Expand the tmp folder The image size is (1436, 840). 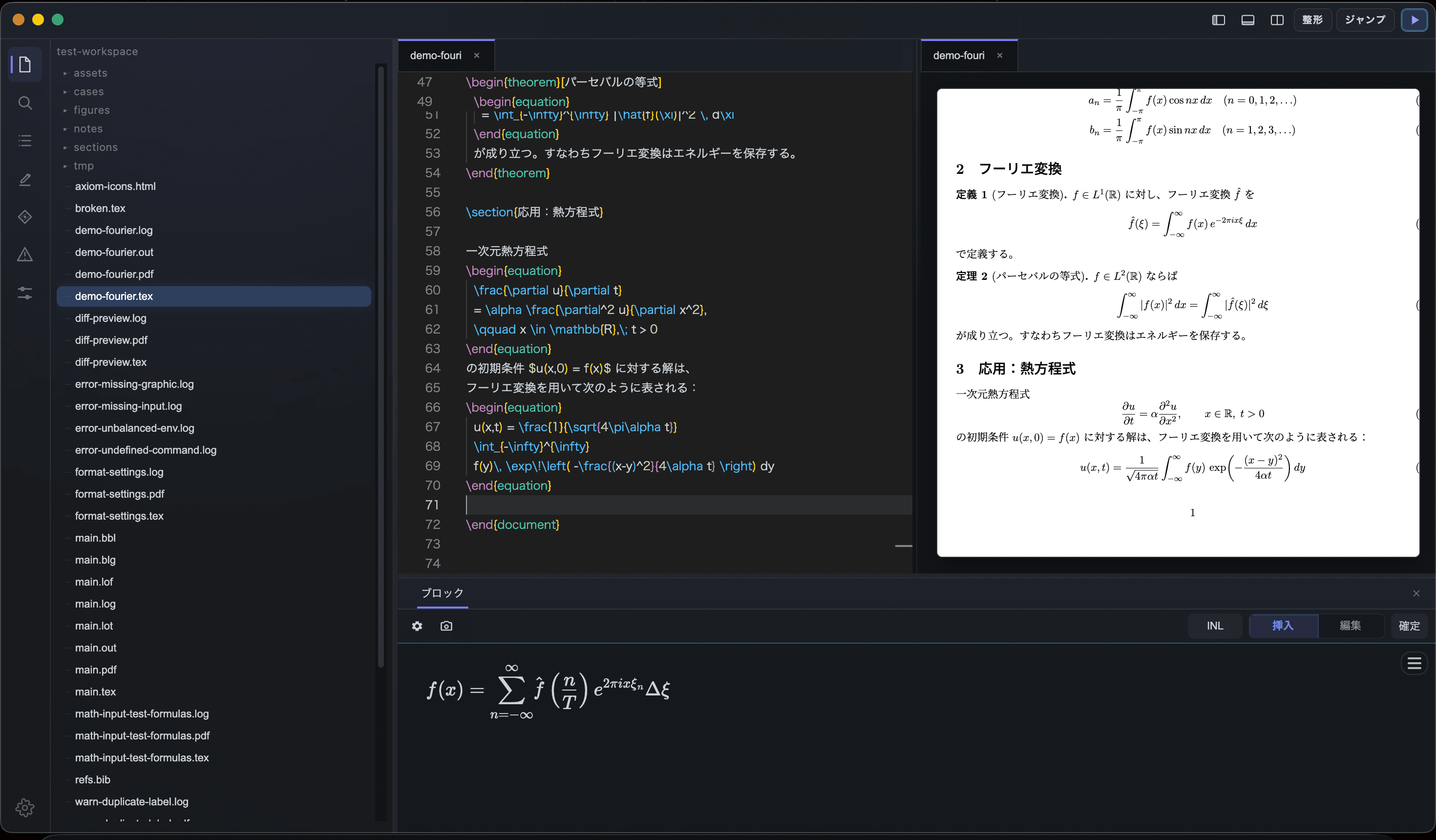point(83,166)
